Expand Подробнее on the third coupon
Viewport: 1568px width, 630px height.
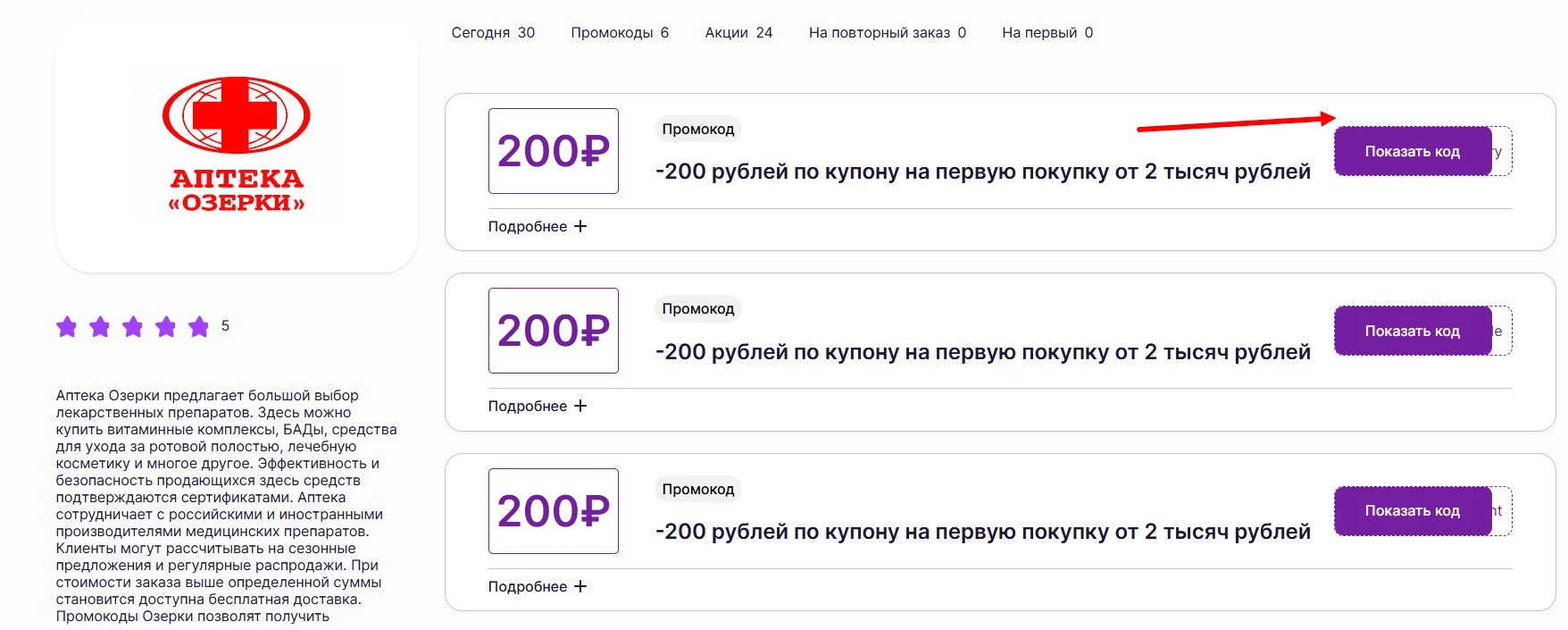pos(536,586)
